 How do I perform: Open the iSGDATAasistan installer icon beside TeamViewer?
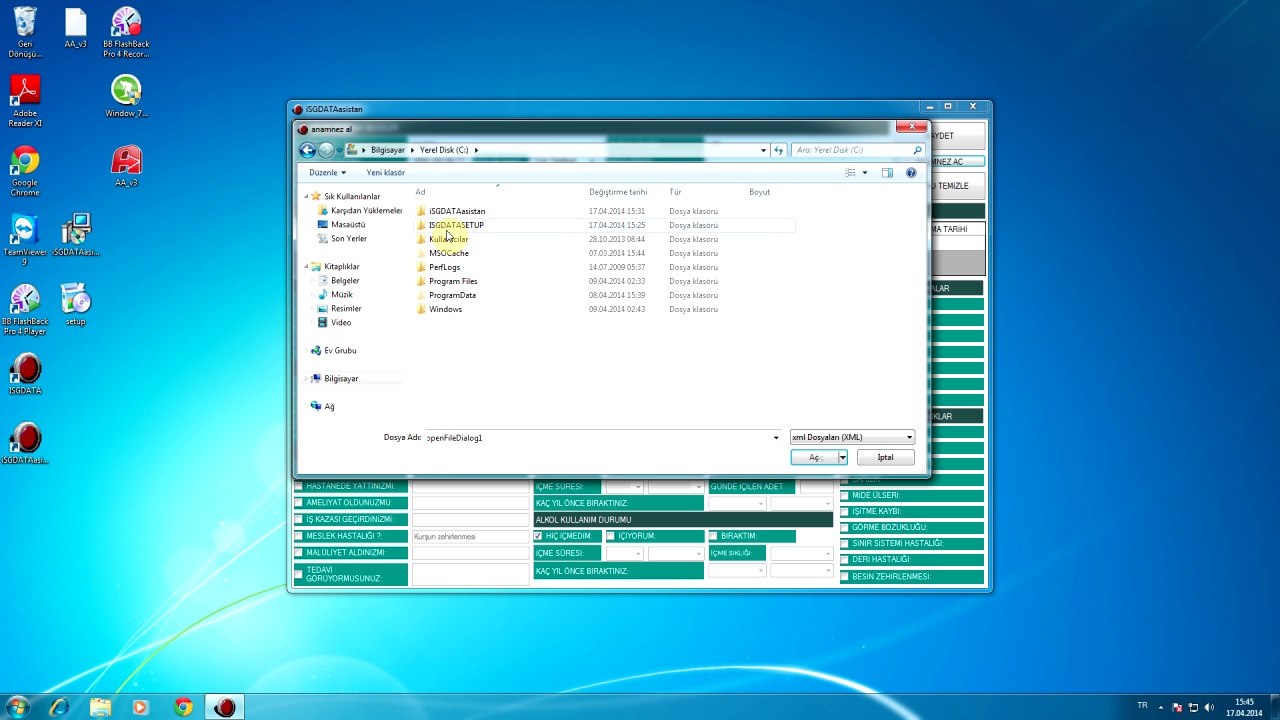click(75, 236)
